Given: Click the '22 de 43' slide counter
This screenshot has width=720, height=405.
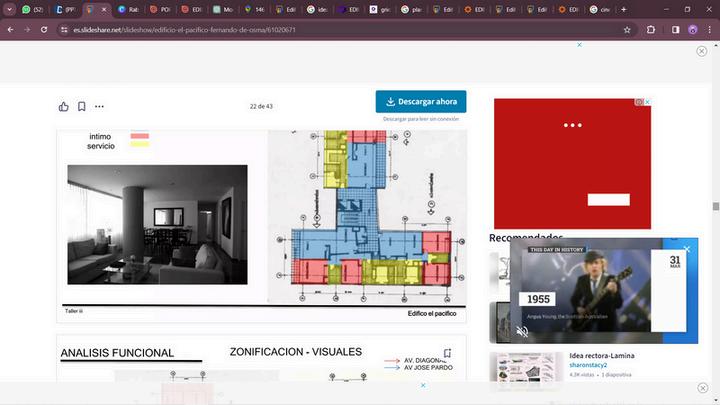Looking at the screenshot, I should click(261, 107).
